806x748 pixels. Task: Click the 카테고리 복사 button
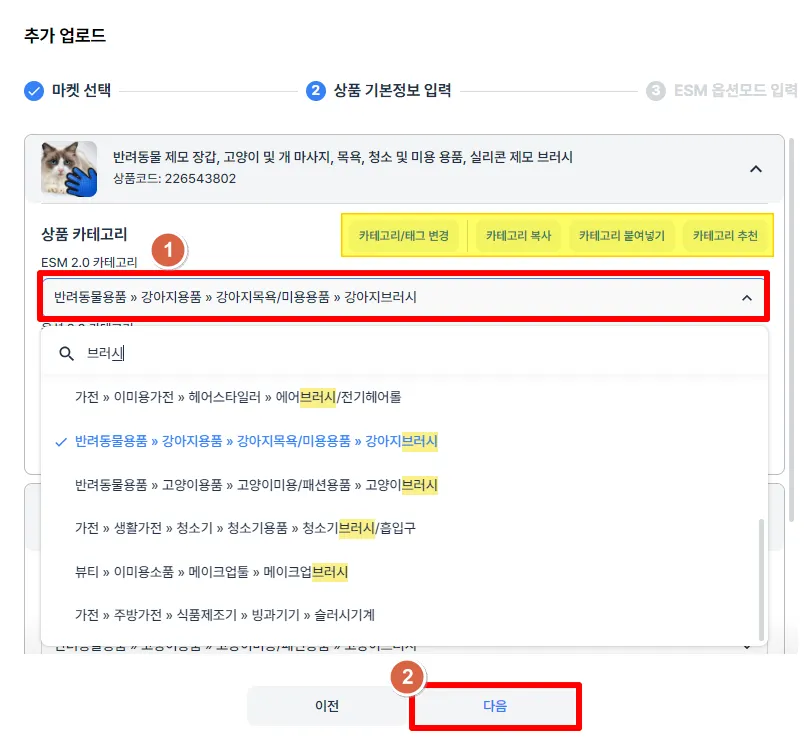click(x=518, y=235)
